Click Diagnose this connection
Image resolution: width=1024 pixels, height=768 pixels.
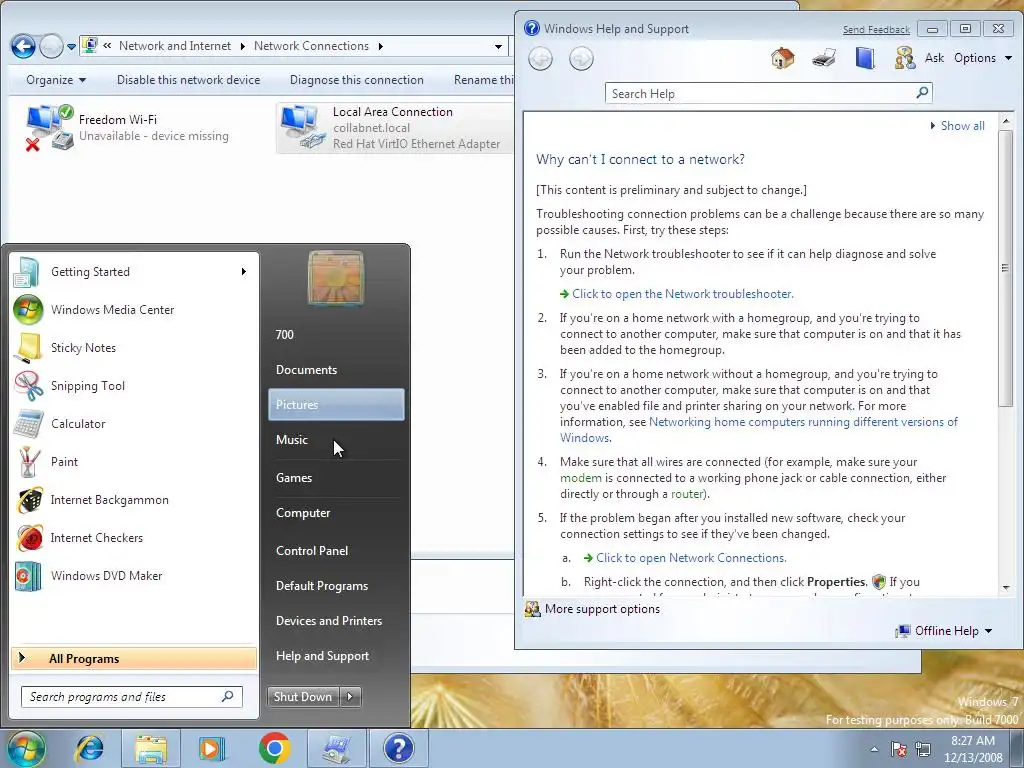(357, 80)
